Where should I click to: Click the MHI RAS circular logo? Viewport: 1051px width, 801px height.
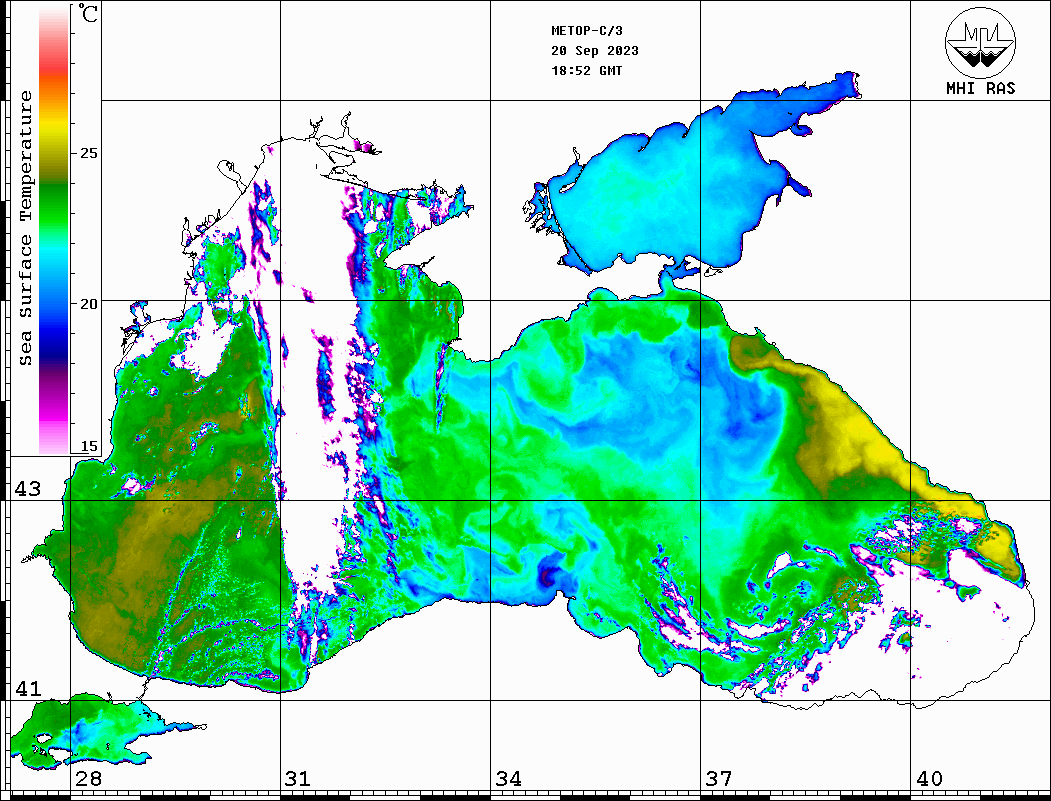[980, 41]
